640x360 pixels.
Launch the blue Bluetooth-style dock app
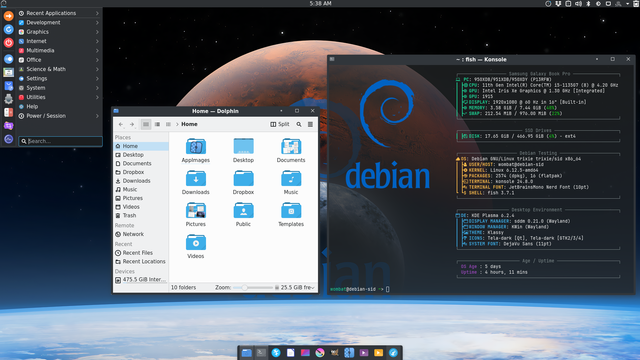(x=276, y=353)
